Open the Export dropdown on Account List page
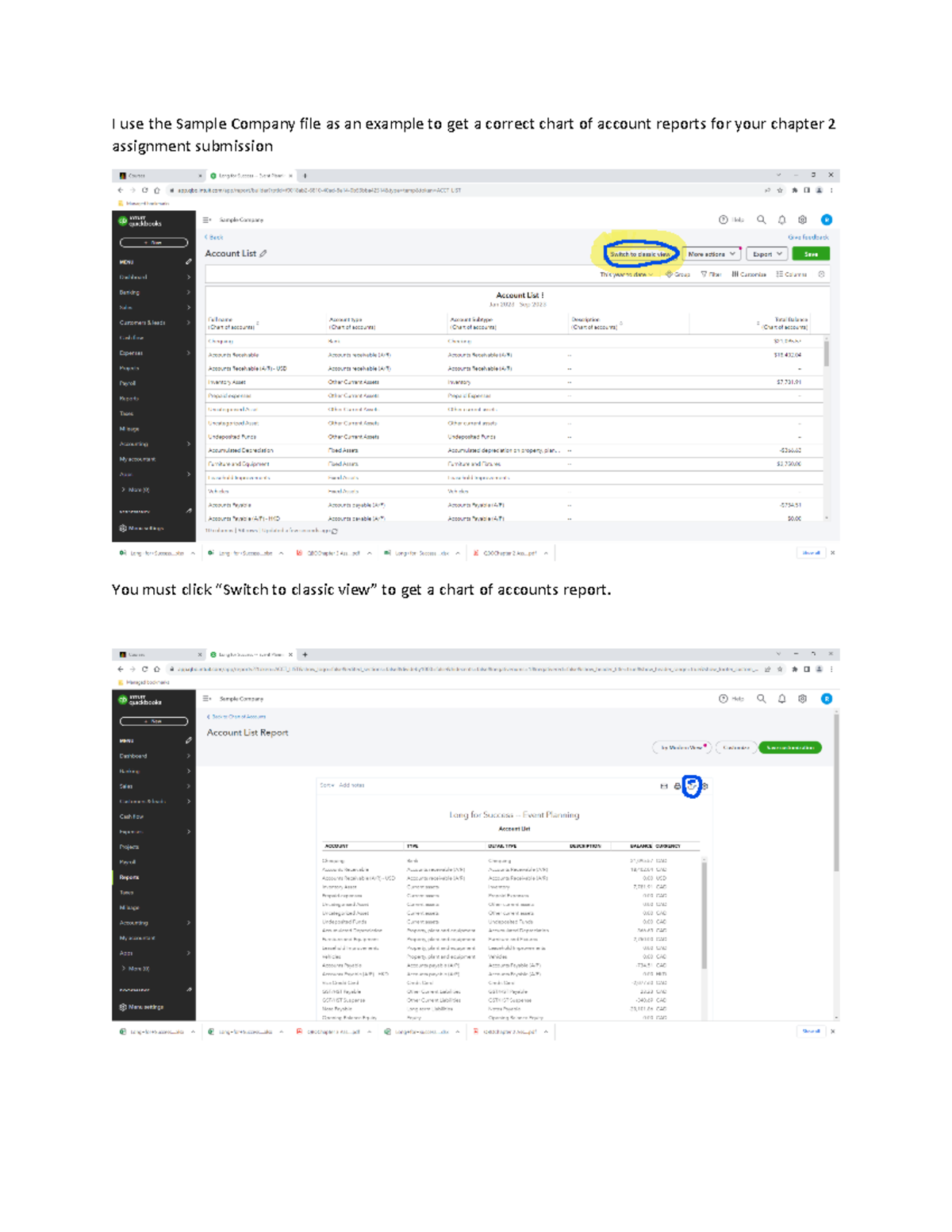This screenshot has height=1232, width=952. pos(767,254)
